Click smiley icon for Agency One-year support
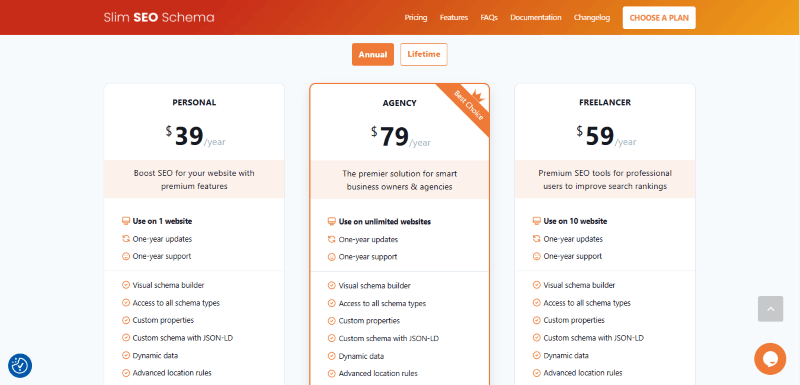 coord(332,256)
